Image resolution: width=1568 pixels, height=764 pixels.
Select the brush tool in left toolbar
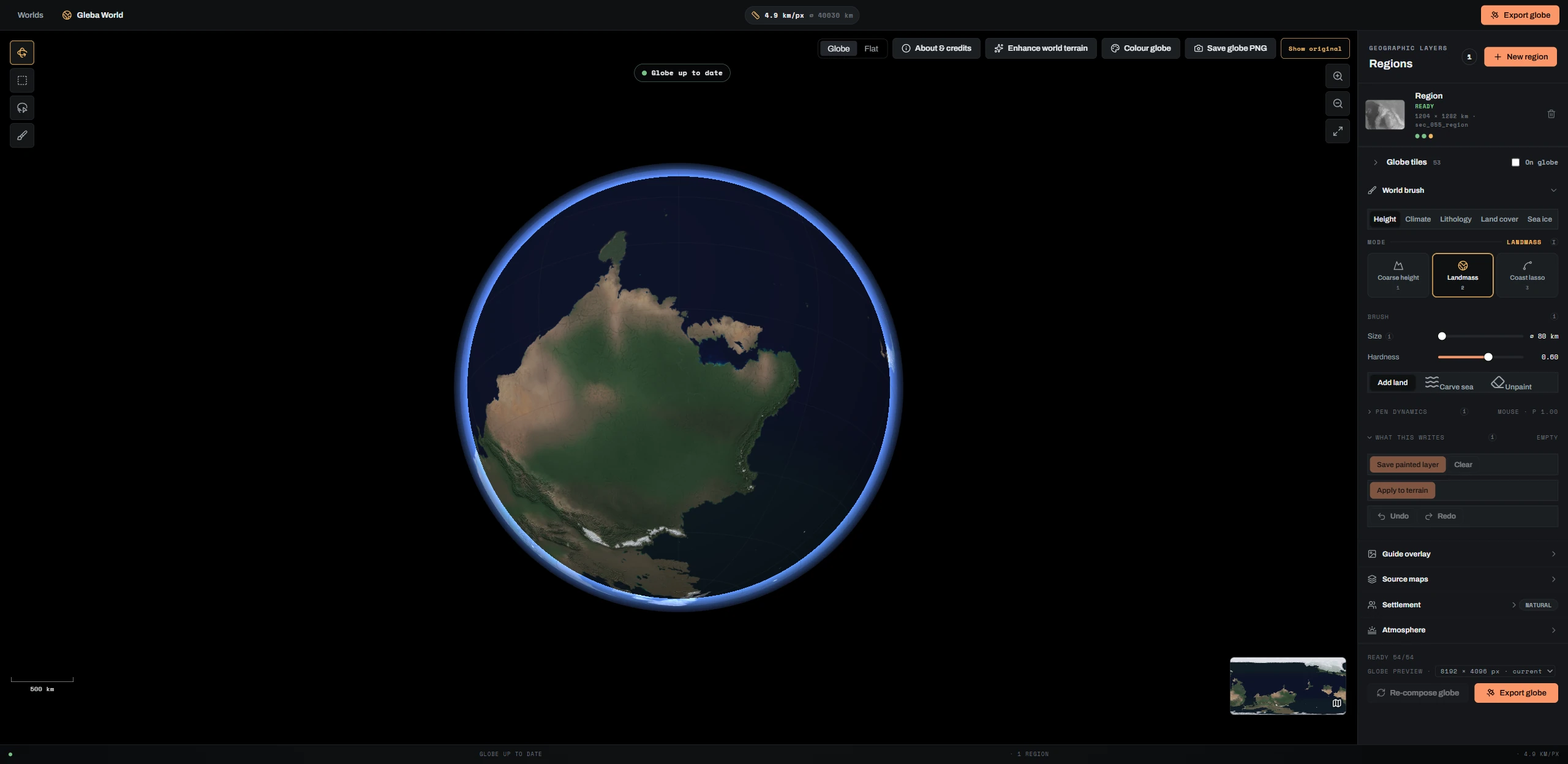point(22,135)
